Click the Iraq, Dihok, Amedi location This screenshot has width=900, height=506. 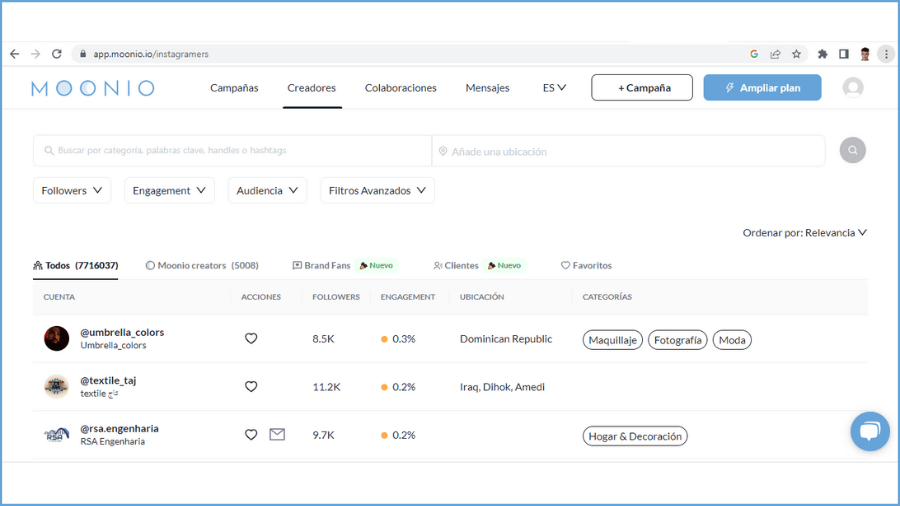[x=502, y=387]
